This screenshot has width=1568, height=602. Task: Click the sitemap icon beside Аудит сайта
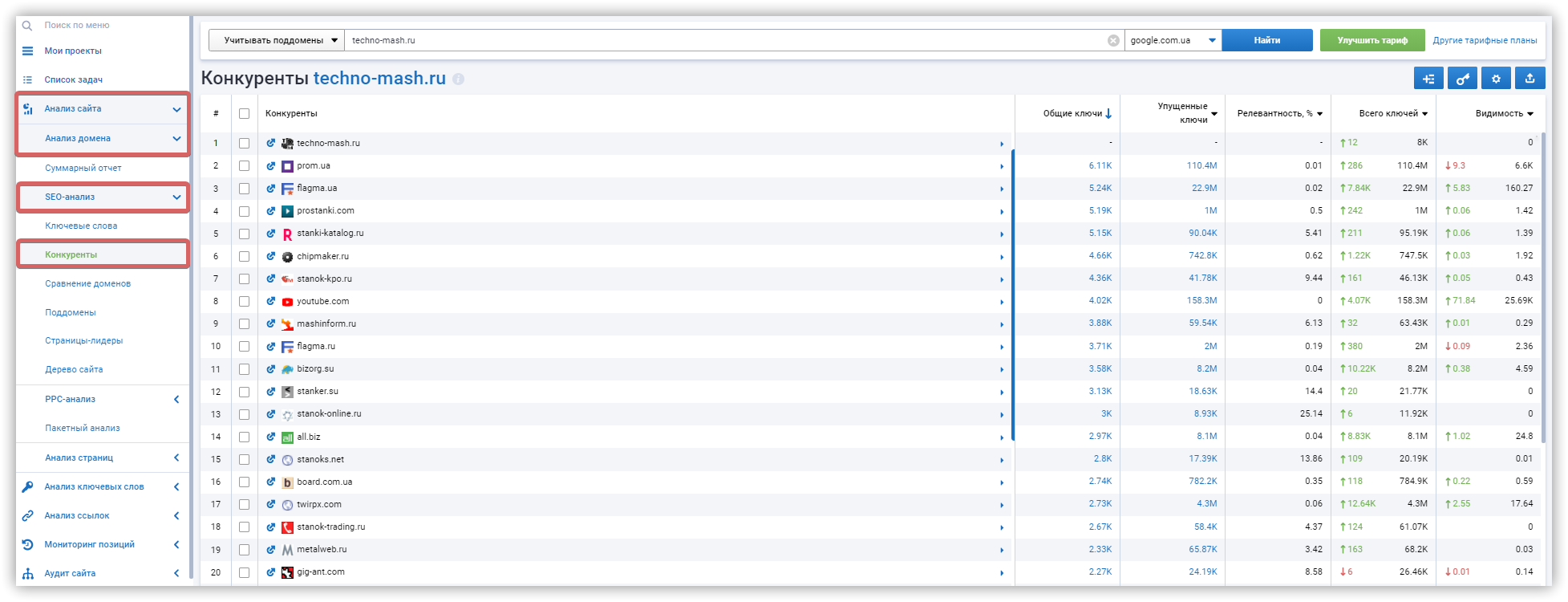coord(27,573)
